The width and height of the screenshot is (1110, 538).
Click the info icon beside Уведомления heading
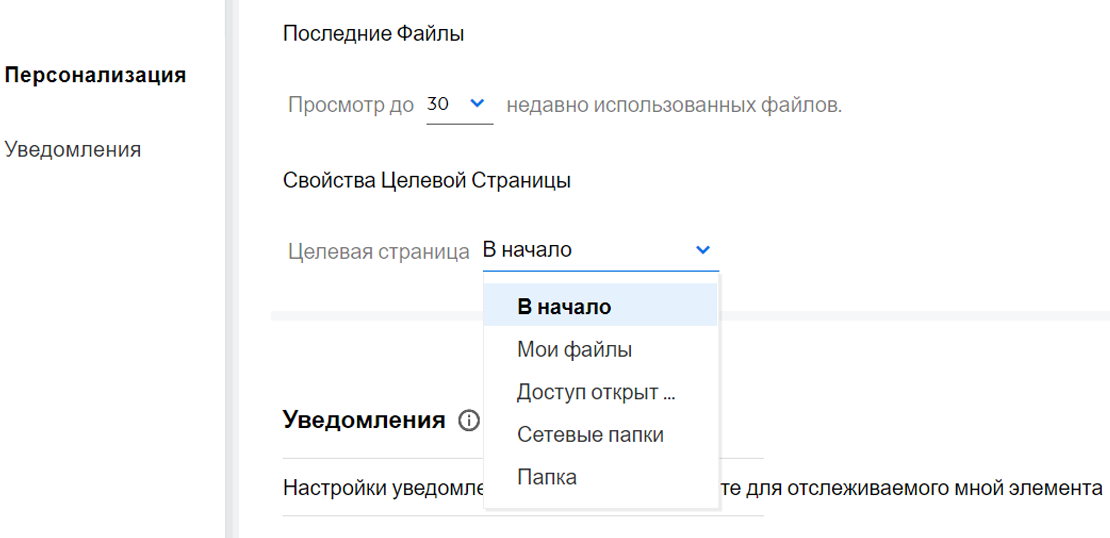point(468,421)
